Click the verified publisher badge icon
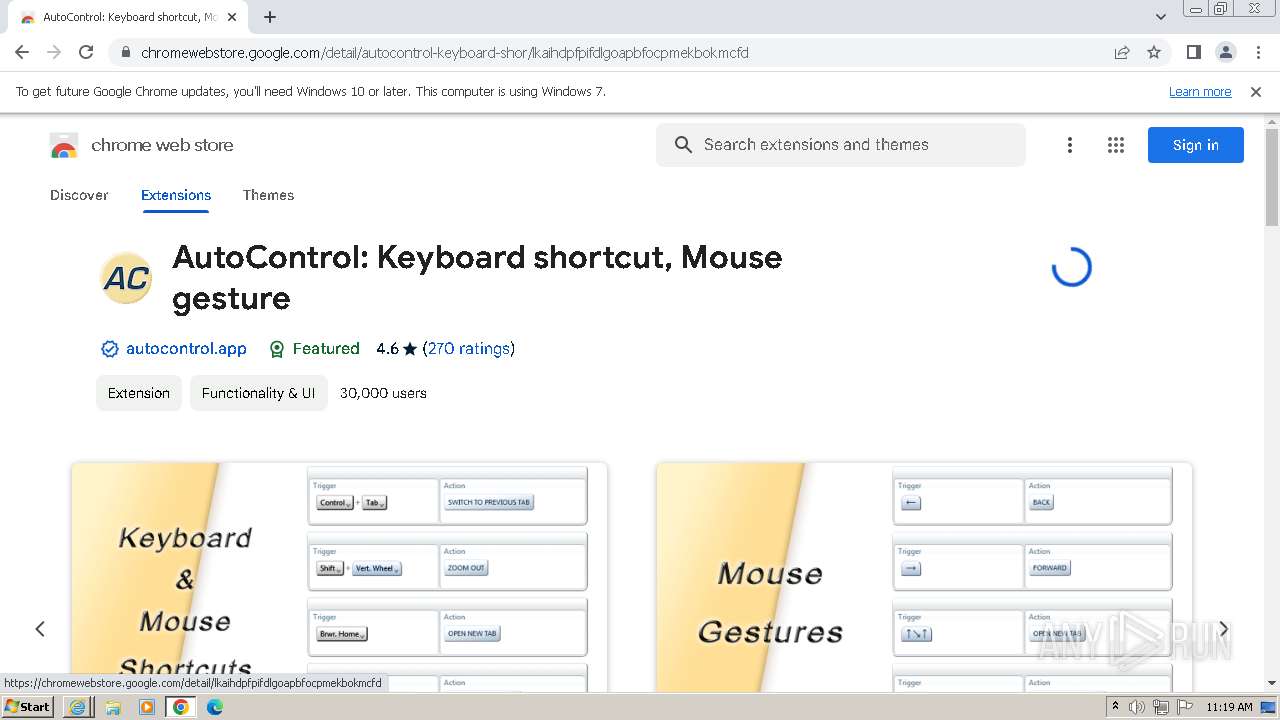1280x720 pixels. pos(110,349)
